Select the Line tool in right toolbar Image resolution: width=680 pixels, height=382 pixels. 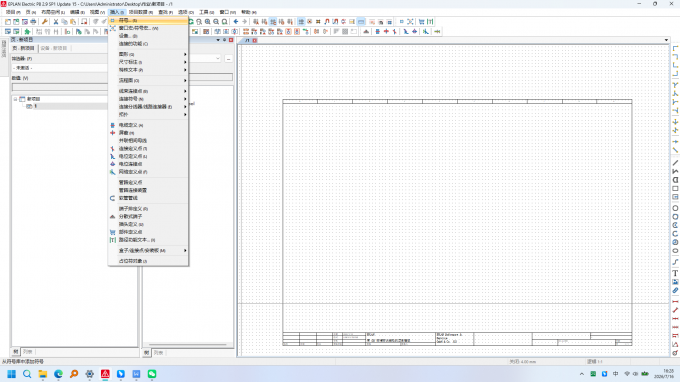(x=675, y=163)
